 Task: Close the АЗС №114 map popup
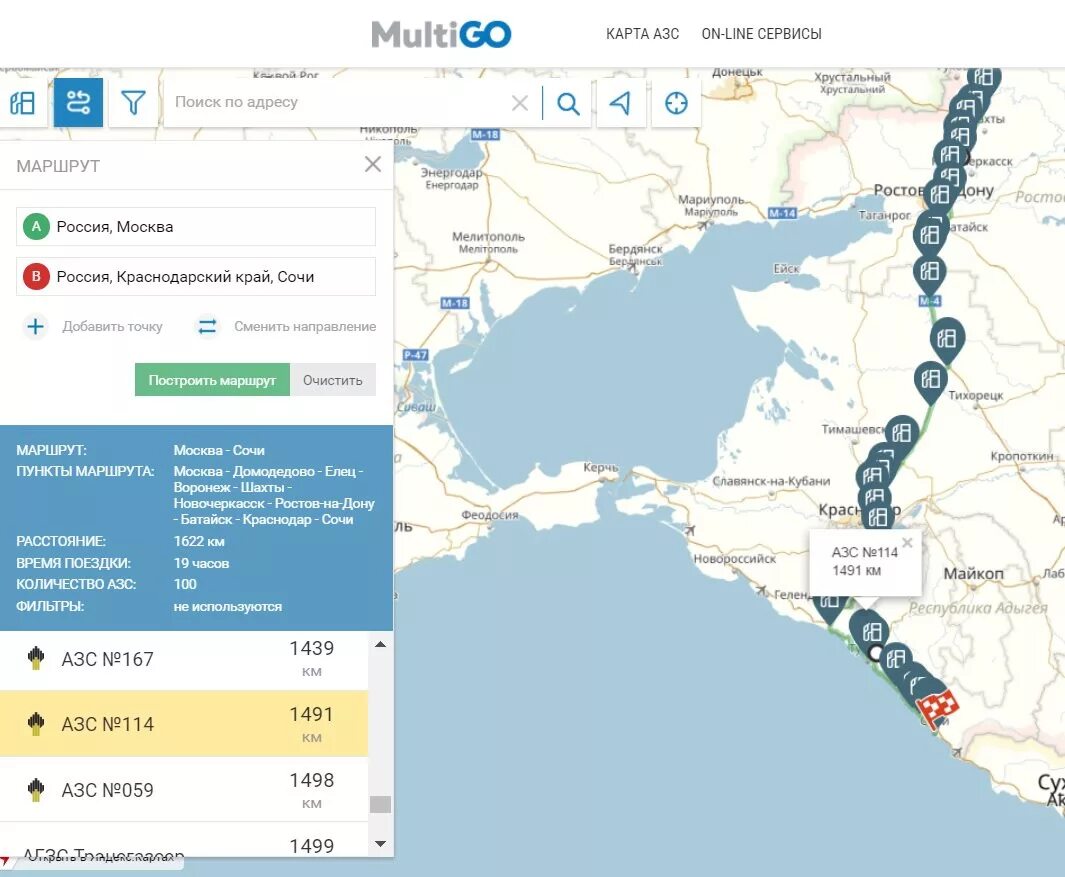click(x=907, y=542)
